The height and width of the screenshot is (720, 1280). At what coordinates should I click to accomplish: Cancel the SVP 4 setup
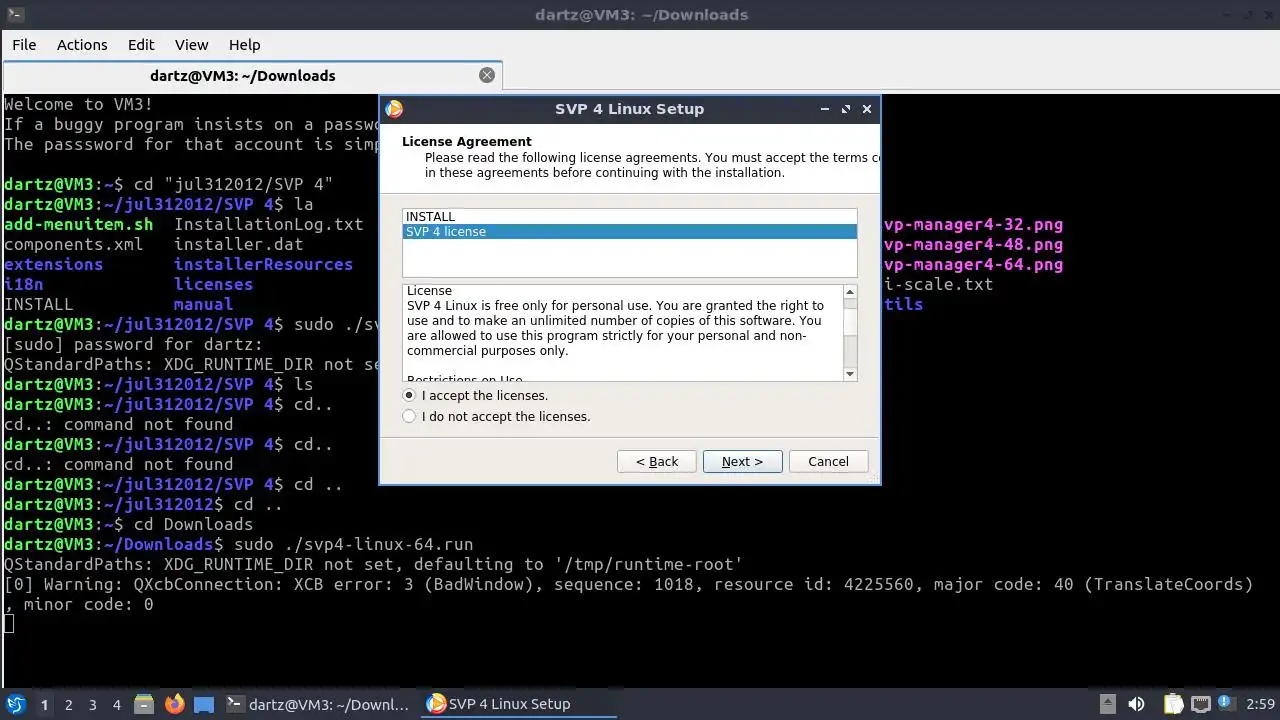[828, 461]
